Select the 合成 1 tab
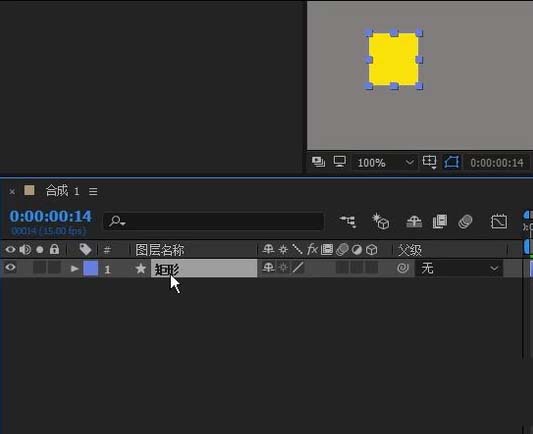 click(x=63, y=191)
